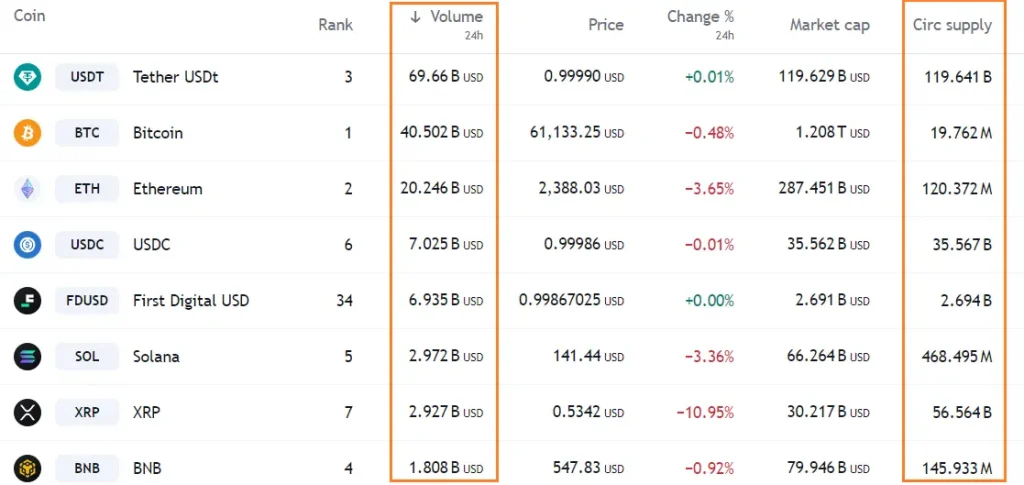Screen dimensions: 1024x485
Task: Sort by the Rank column header
Action: coord(336,25)
